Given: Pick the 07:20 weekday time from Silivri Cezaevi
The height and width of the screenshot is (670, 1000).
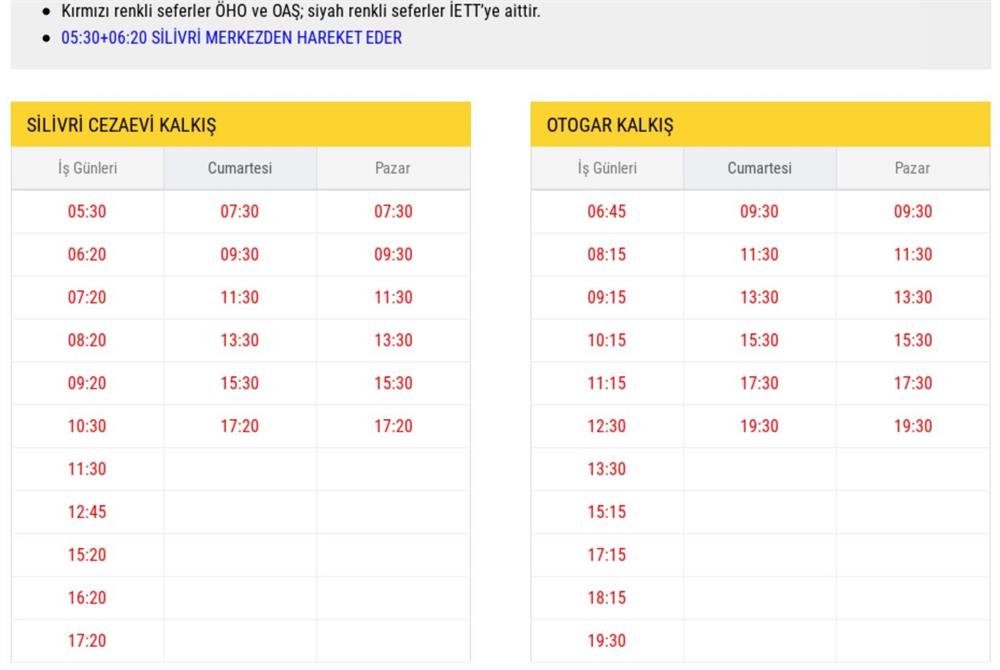Looking at the screenshot, I should pyautogui.click(x=87, y=297).
